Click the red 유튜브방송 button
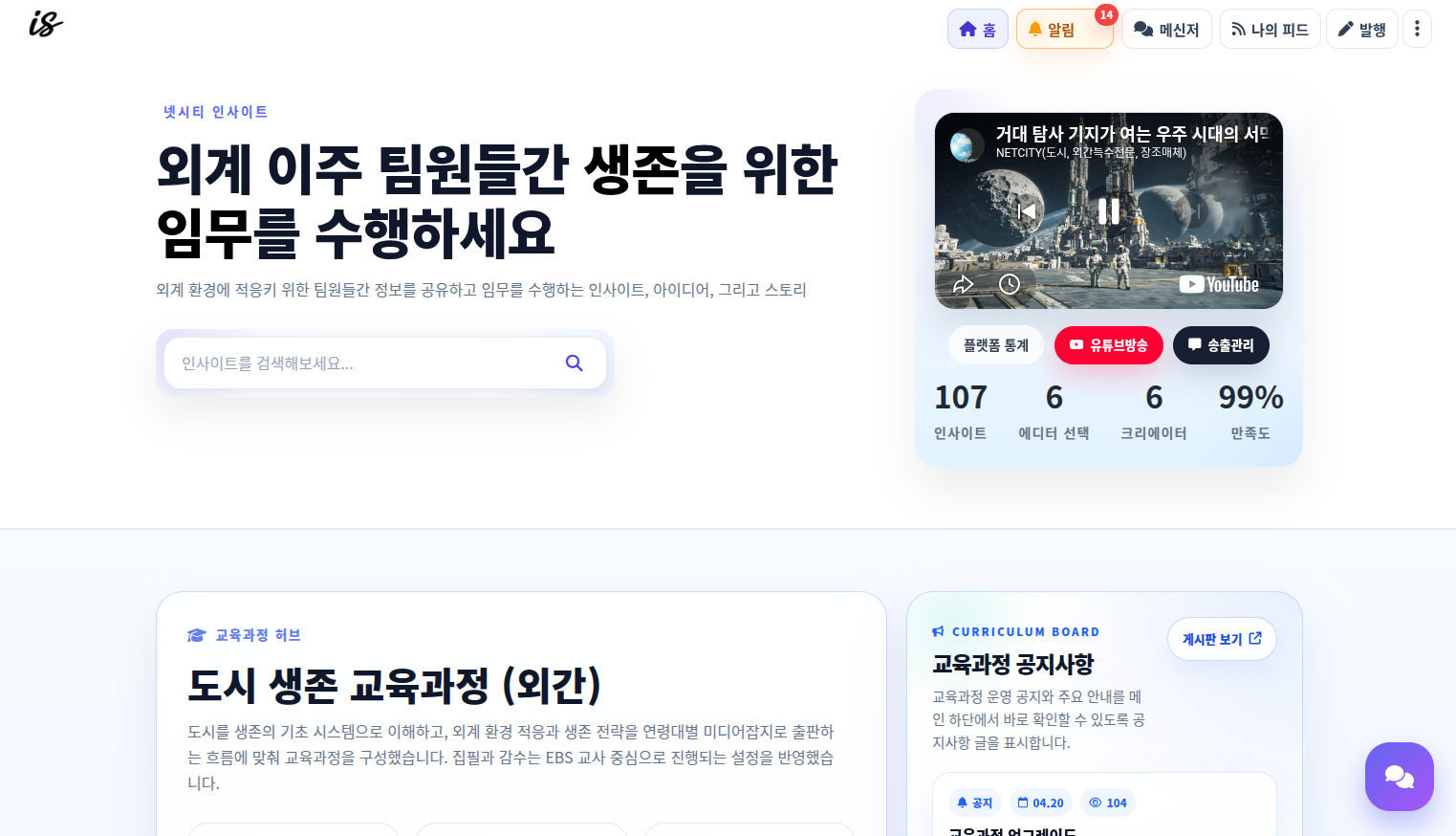1456x836 pixels. tap(1109, 345)
